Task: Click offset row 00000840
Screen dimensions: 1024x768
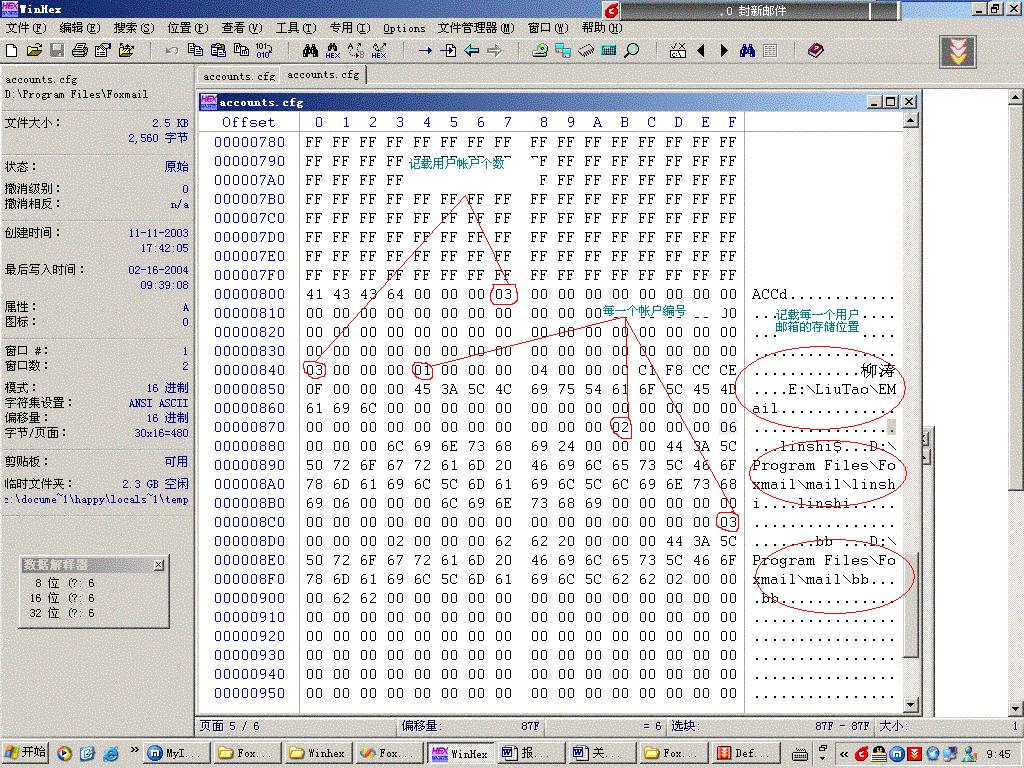Action: click(249, 370)
